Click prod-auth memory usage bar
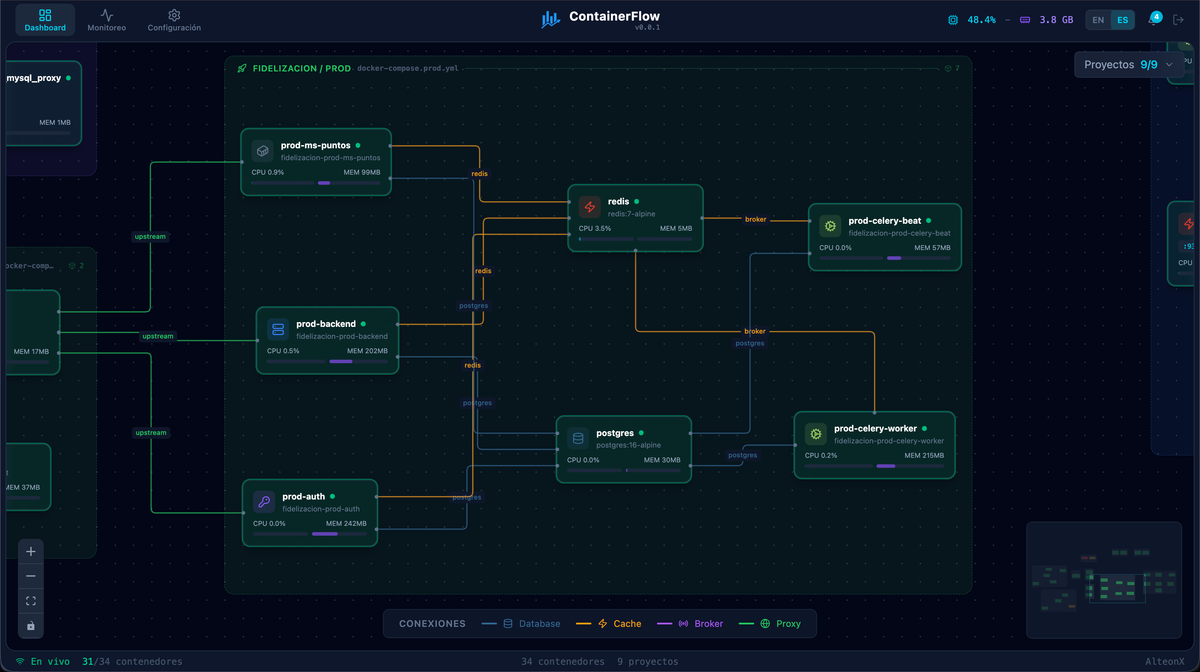 [x=338, y=533]
